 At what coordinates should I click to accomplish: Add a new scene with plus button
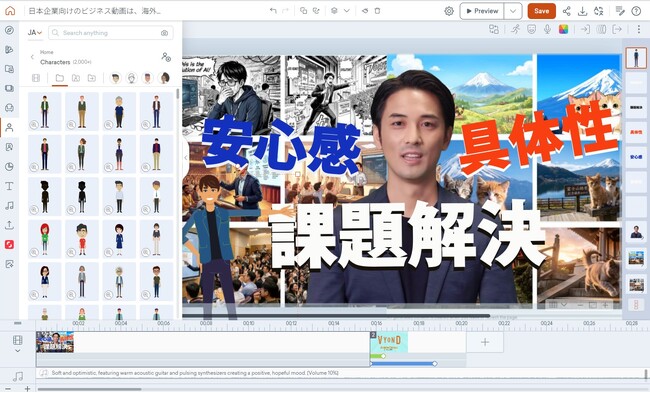click(x=485, y=342)
